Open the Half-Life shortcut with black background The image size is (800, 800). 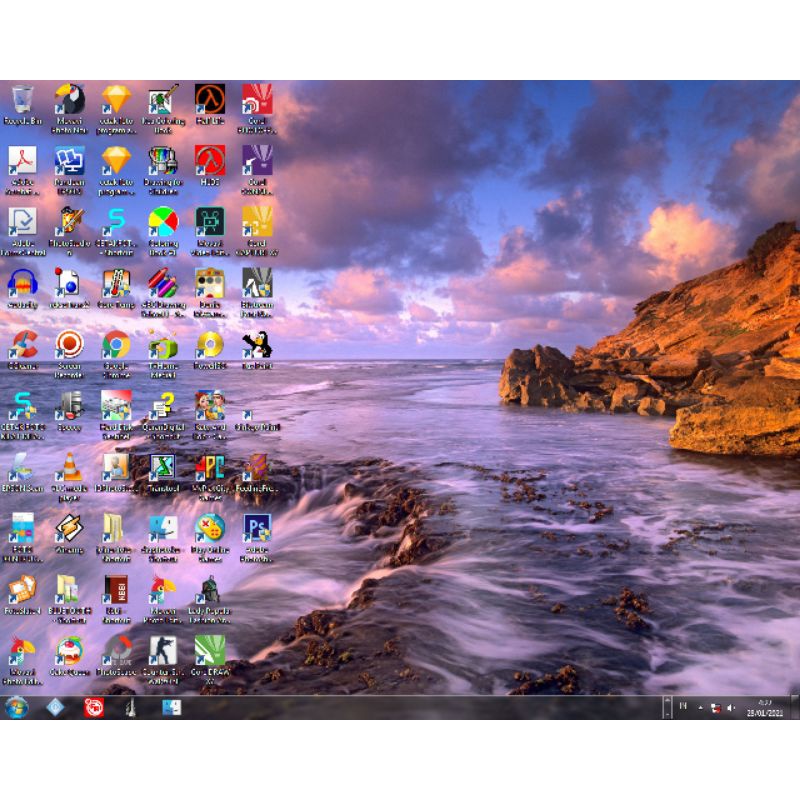click(209, 100)
